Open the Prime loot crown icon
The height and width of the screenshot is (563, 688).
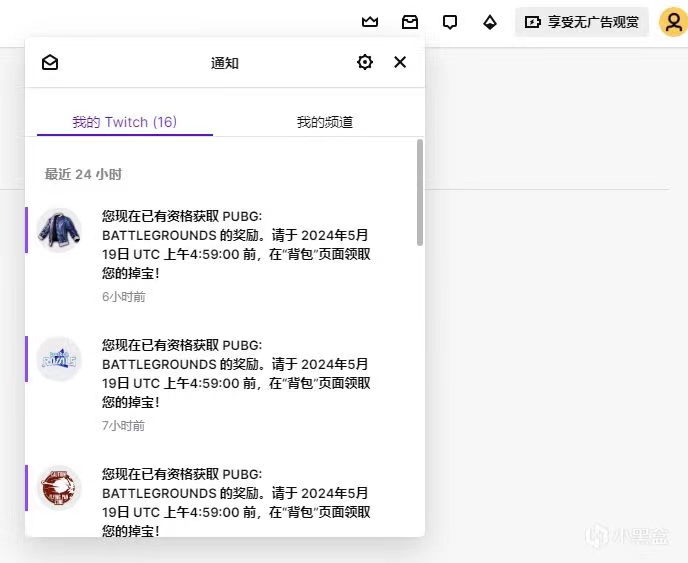click(x=370, y=22)
